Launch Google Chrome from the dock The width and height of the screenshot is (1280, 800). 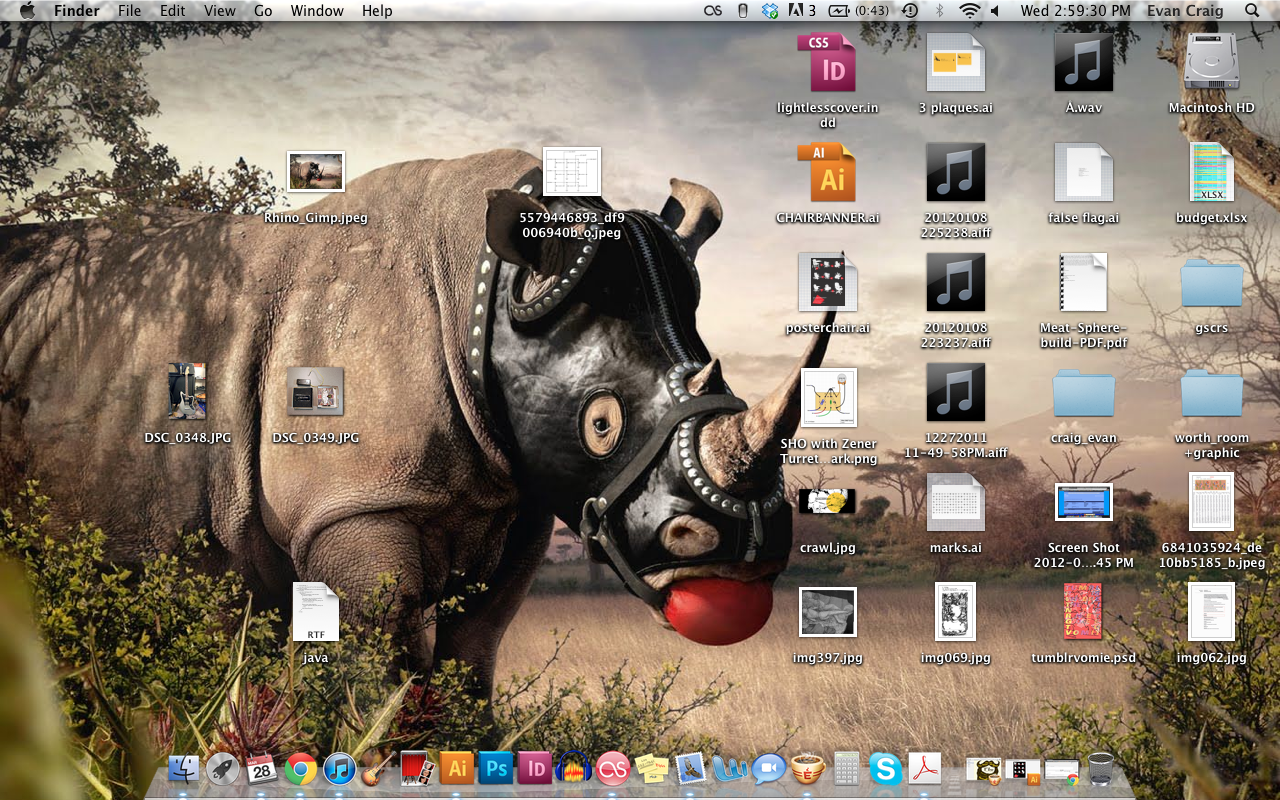click(301, 768)
